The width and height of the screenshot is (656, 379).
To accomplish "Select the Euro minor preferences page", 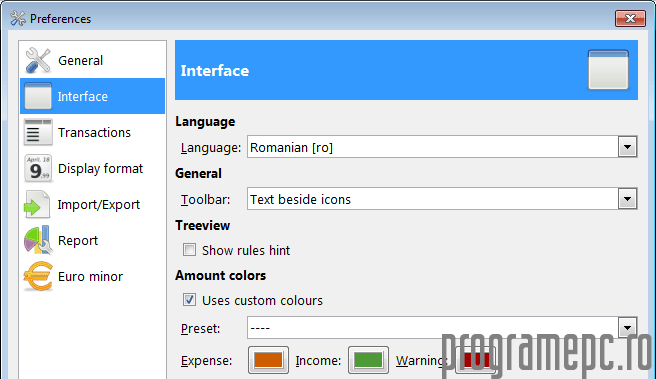I will [x=92, y=276].
